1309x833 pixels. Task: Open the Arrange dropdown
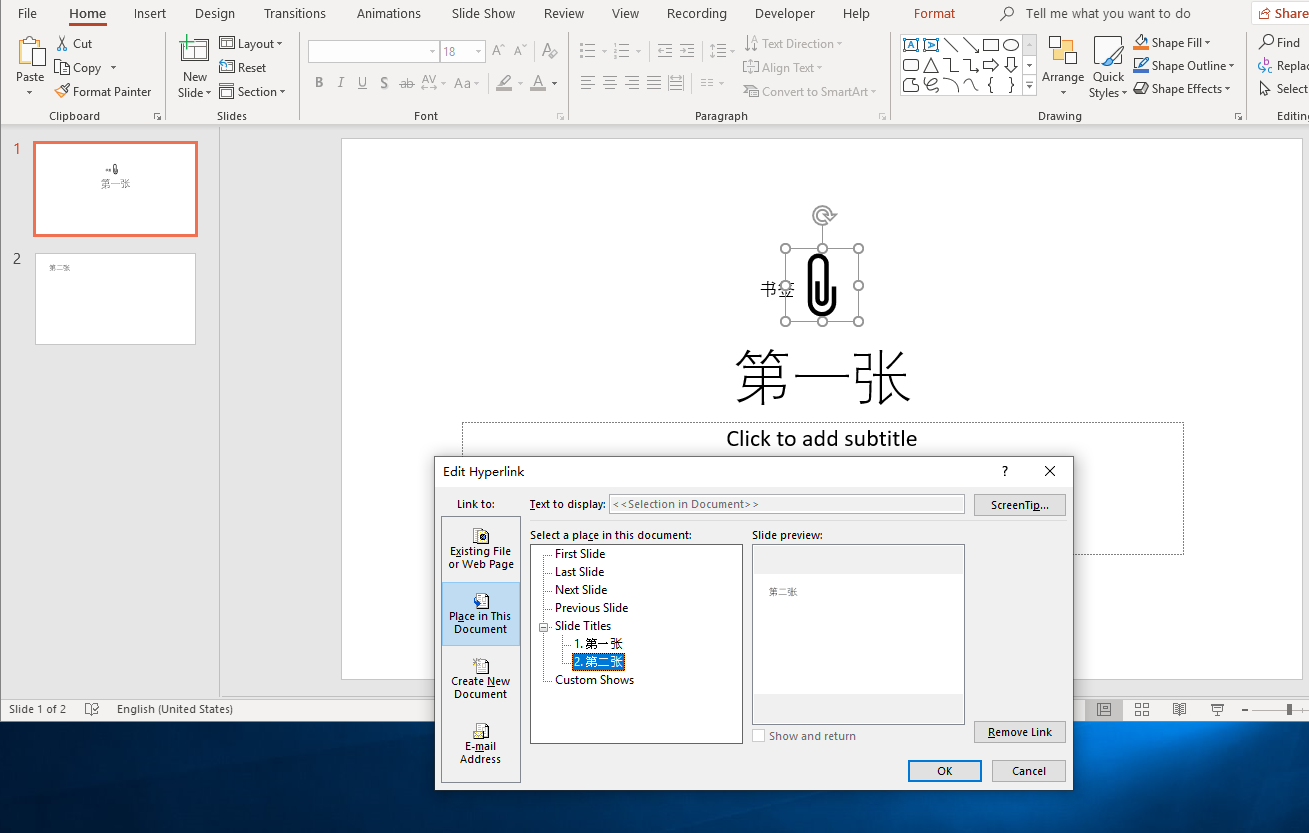(1063, 68)
